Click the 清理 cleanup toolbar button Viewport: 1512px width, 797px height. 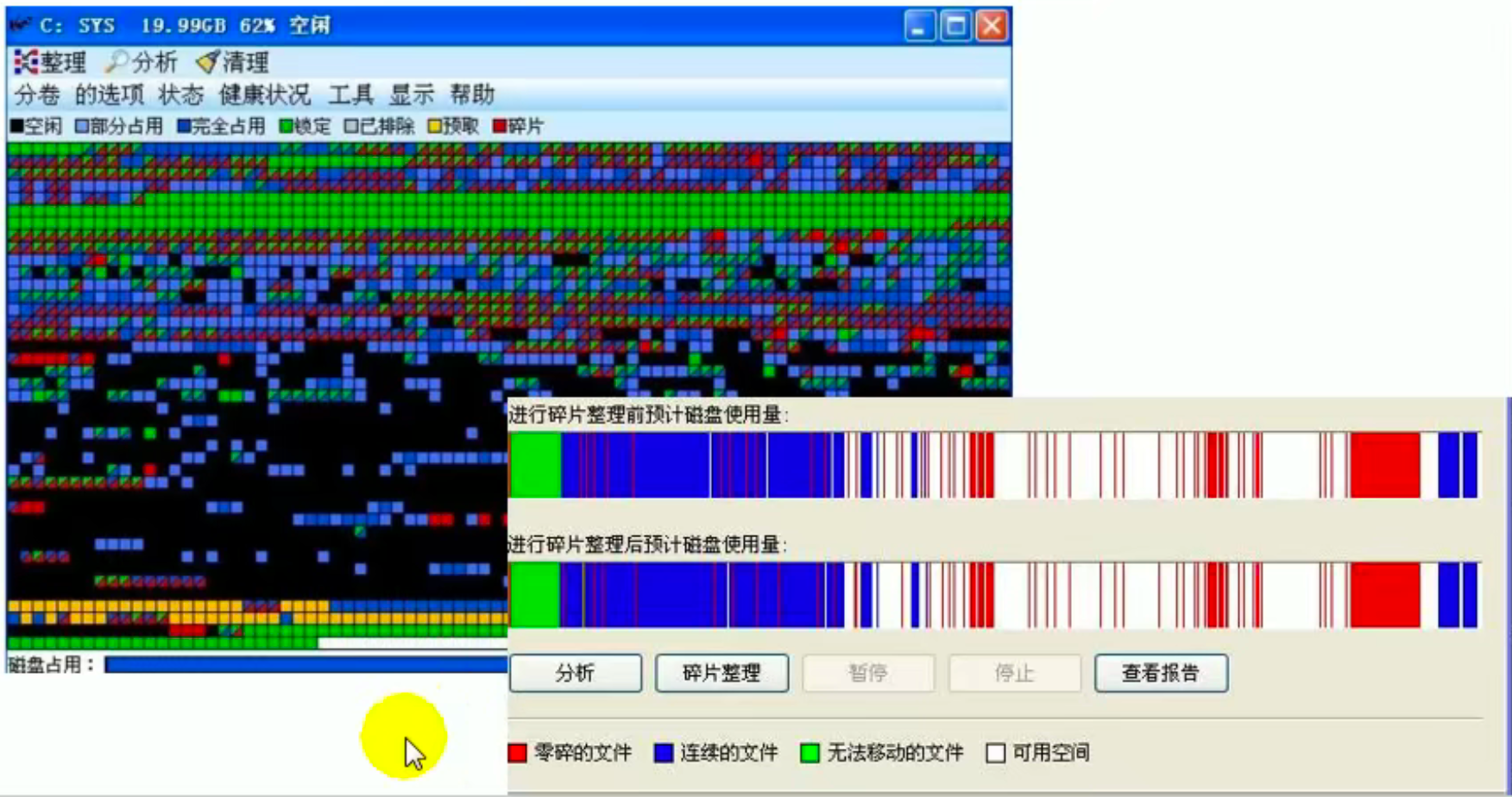pos(232,62)
